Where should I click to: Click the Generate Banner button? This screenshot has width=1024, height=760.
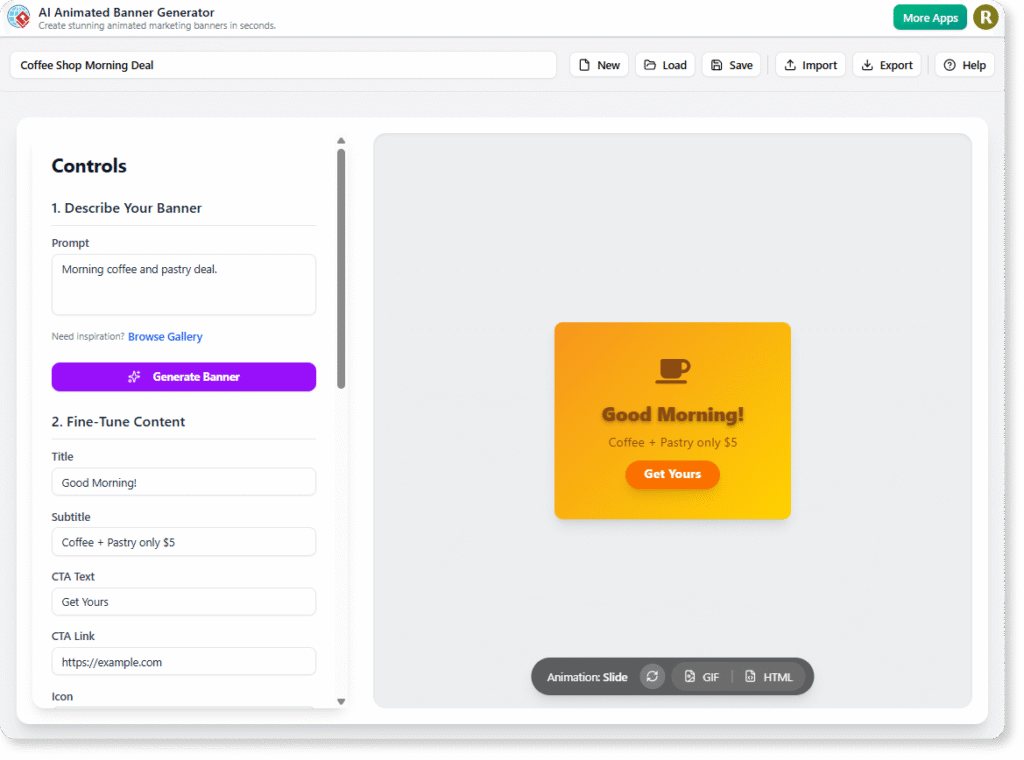pyautogui.click(x=183, y=377)
